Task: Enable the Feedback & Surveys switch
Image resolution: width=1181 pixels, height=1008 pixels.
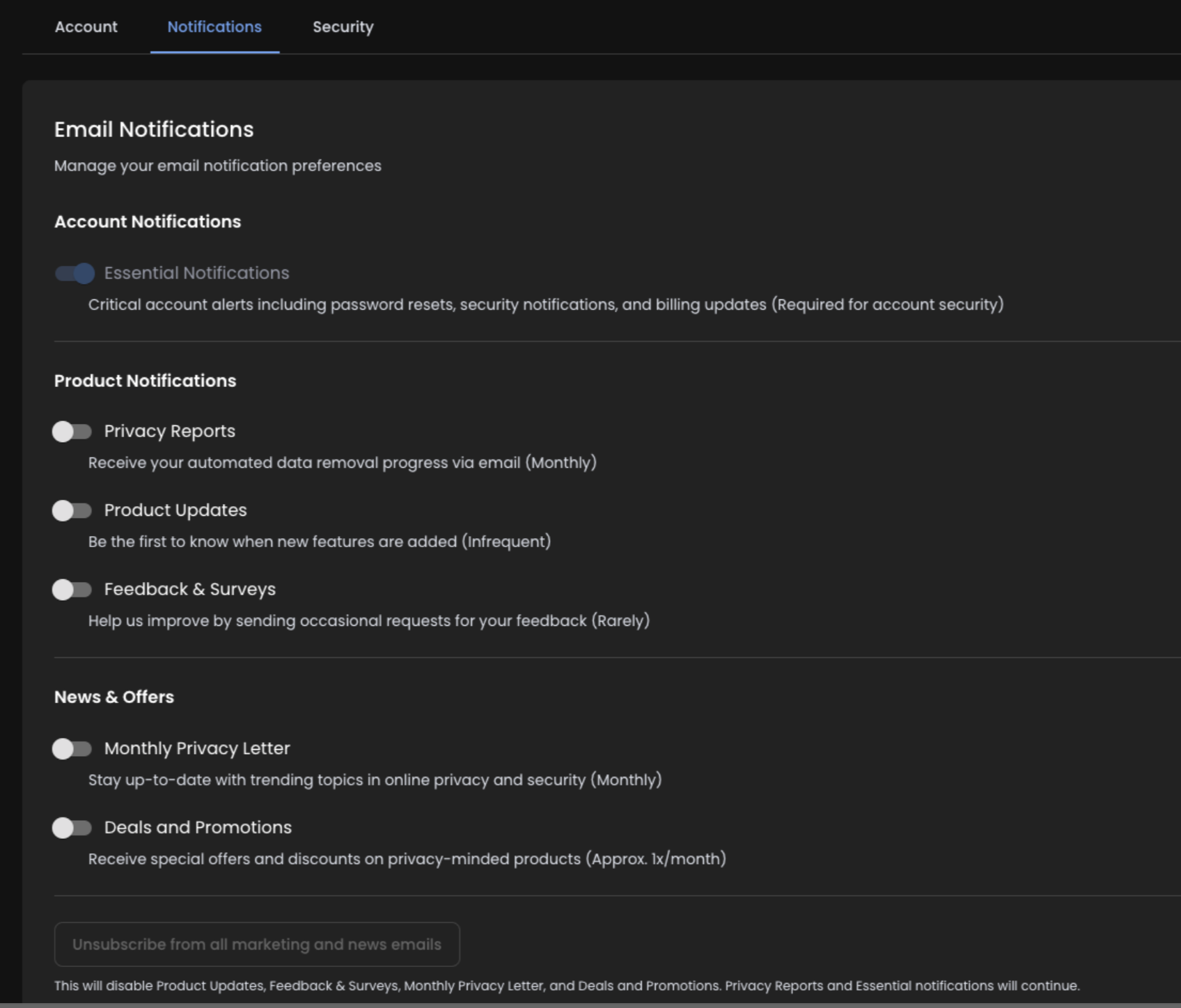Action: coord(72,590)
